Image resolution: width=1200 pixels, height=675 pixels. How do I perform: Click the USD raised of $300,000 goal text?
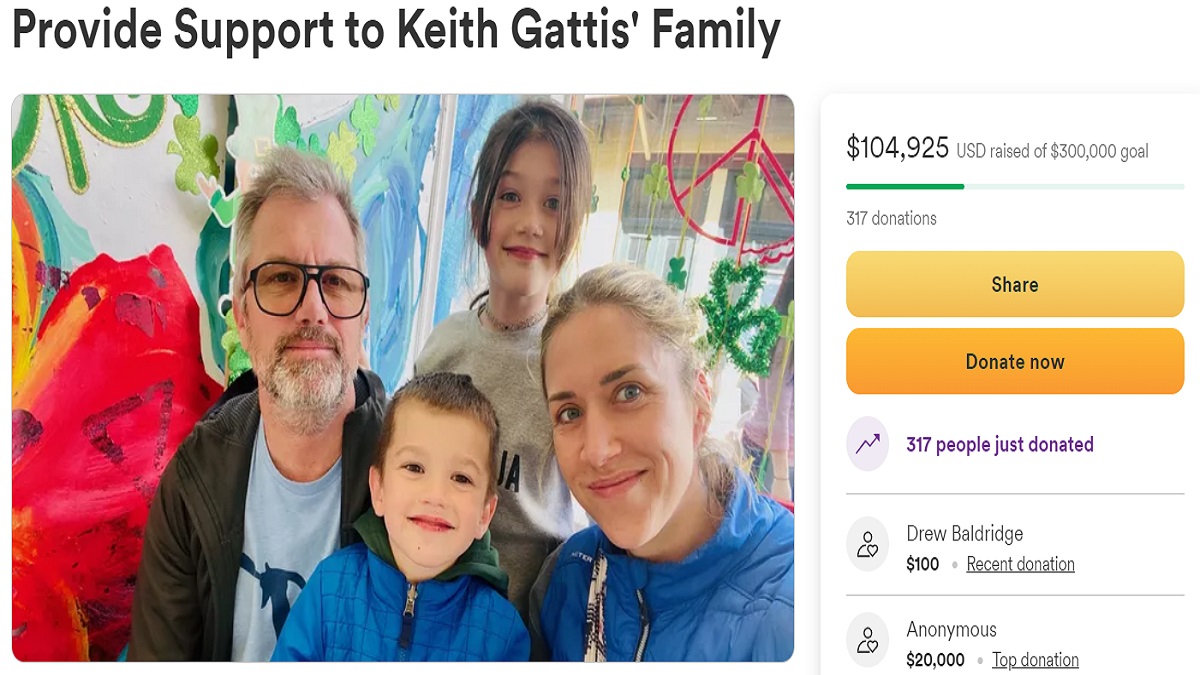coord(1052,151)
